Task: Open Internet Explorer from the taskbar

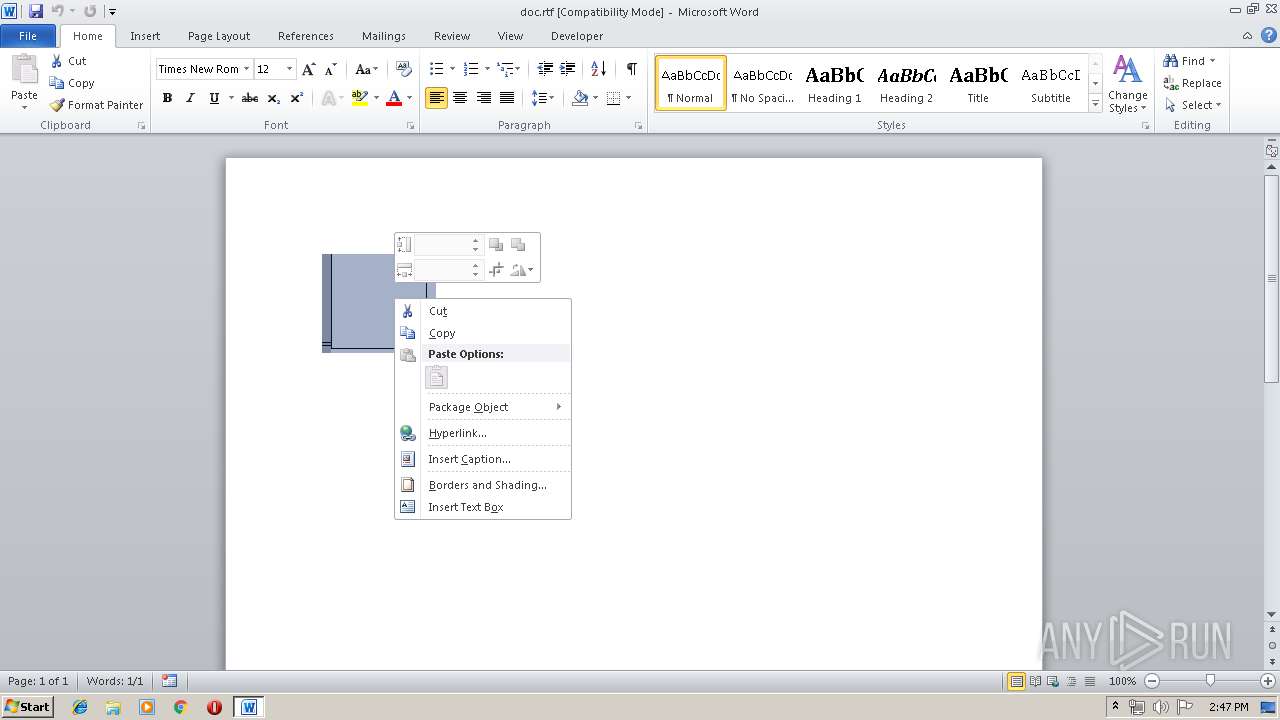Action: point(80,707)
